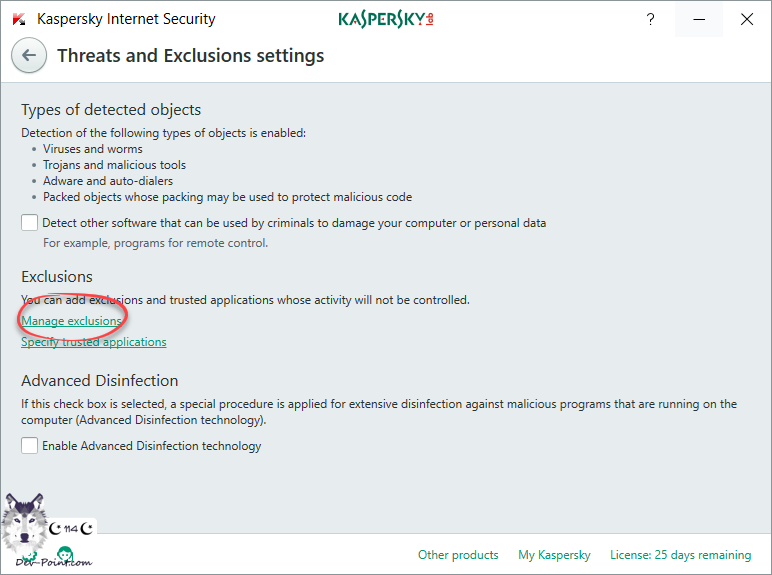Screen dimensions: 772x575
Task: Click the Types of detected objects heading
Action: 111,110
